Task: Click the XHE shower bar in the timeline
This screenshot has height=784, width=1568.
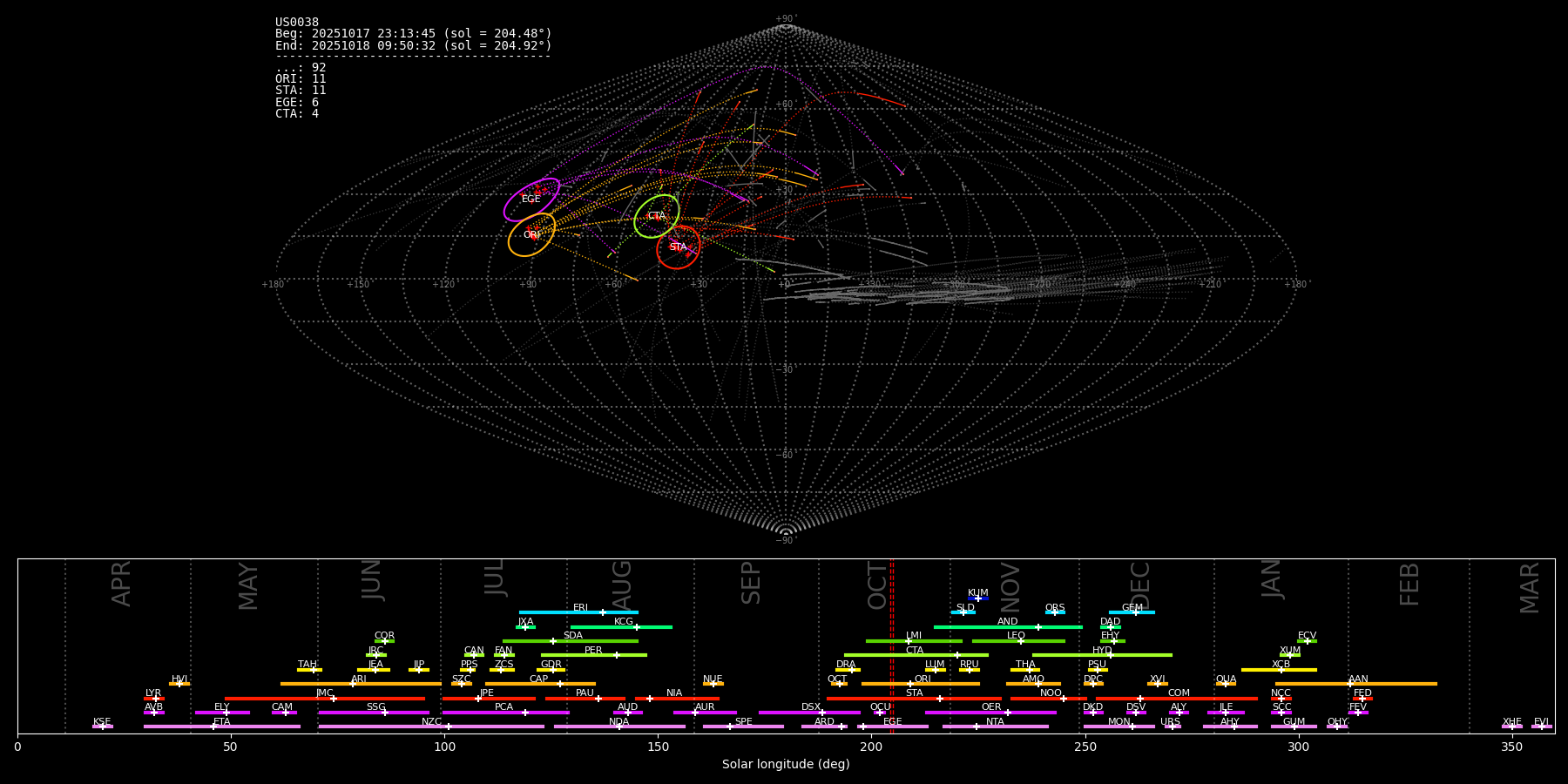Action: point(1512,727)
